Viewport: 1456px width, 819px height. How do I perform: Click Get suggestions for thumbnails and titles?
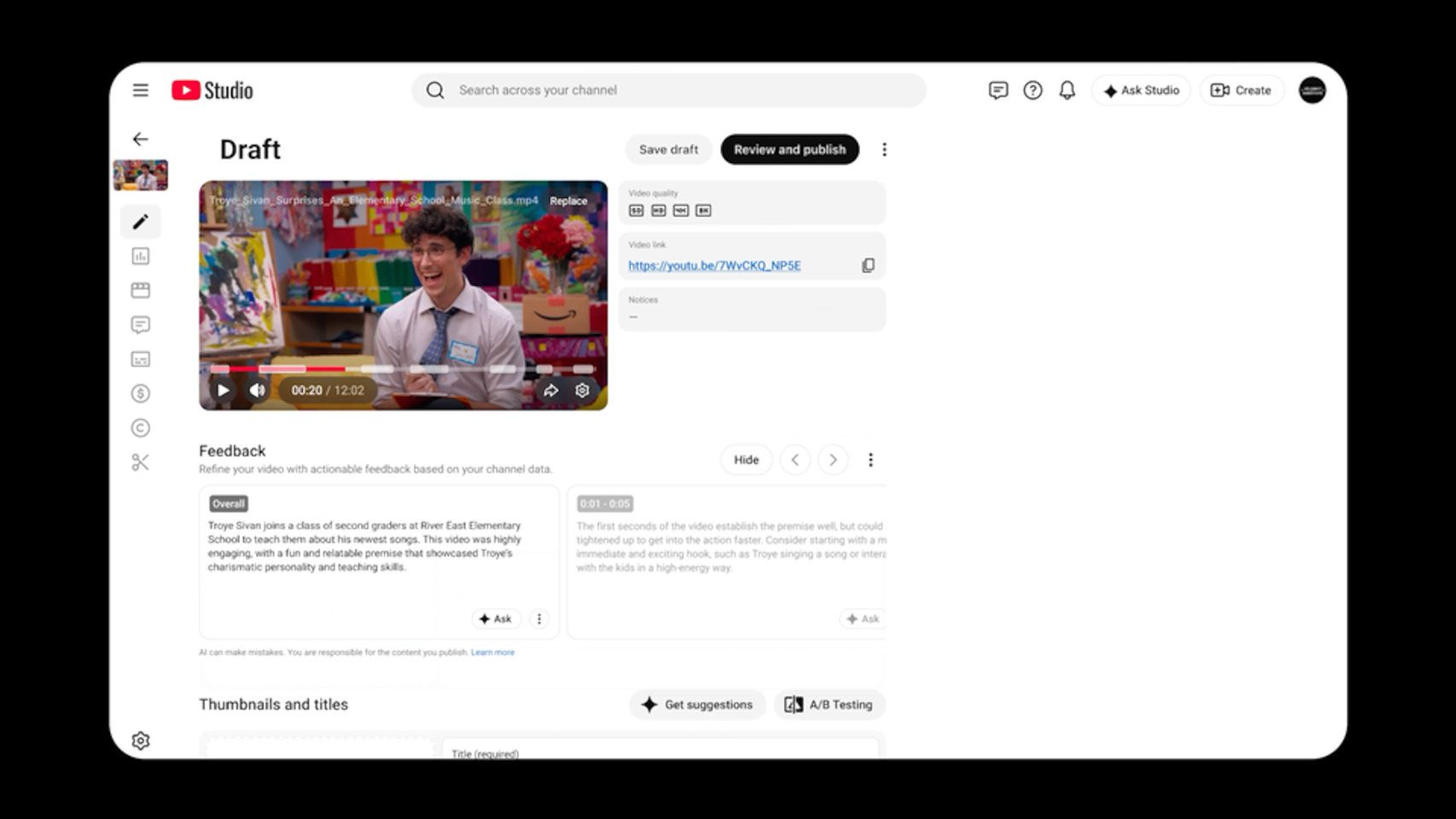697,705
